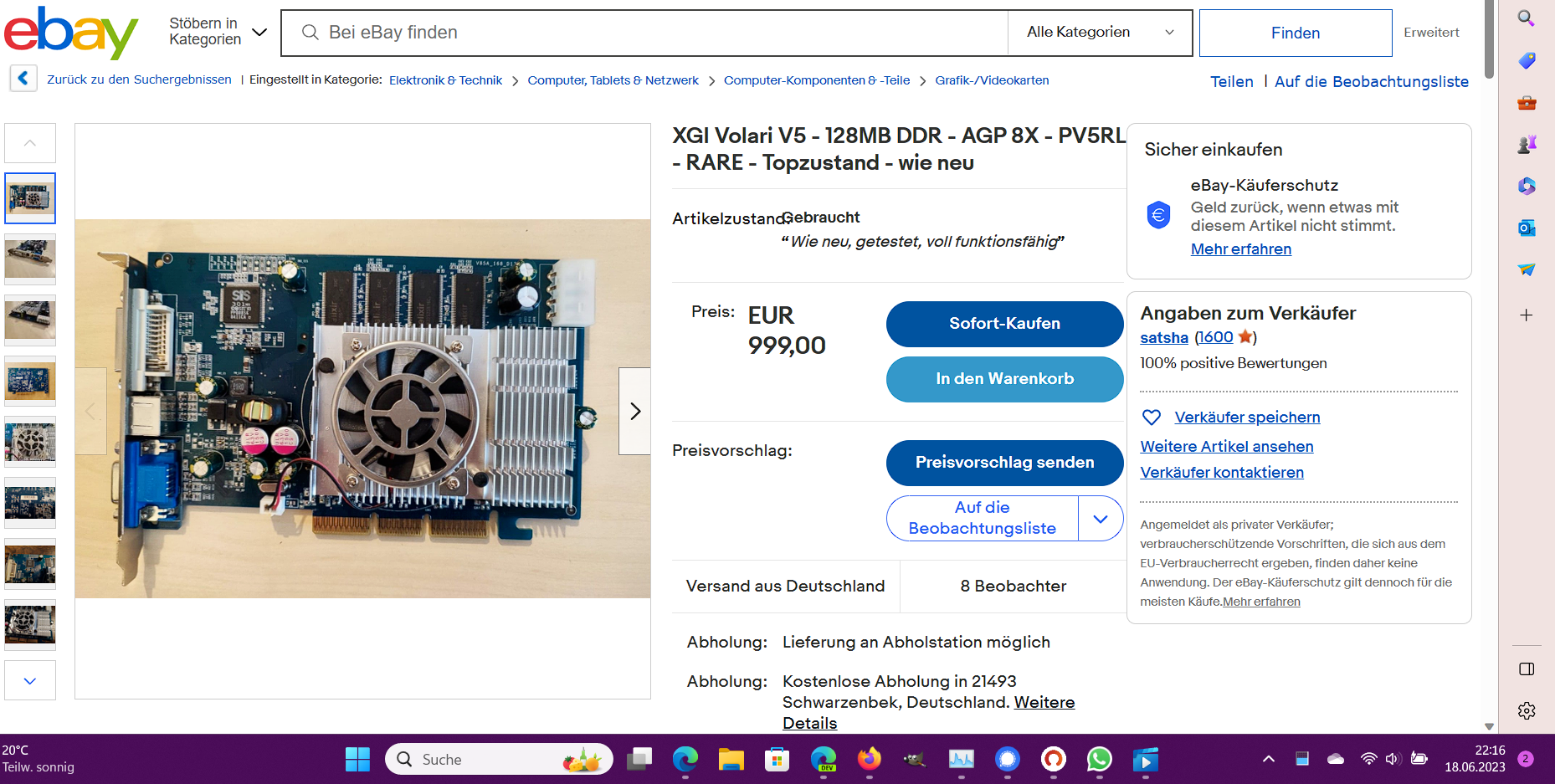Expand Stöbern in Kategorien menu
This screenshot has width=1555, height=784.
click(218, 32)
